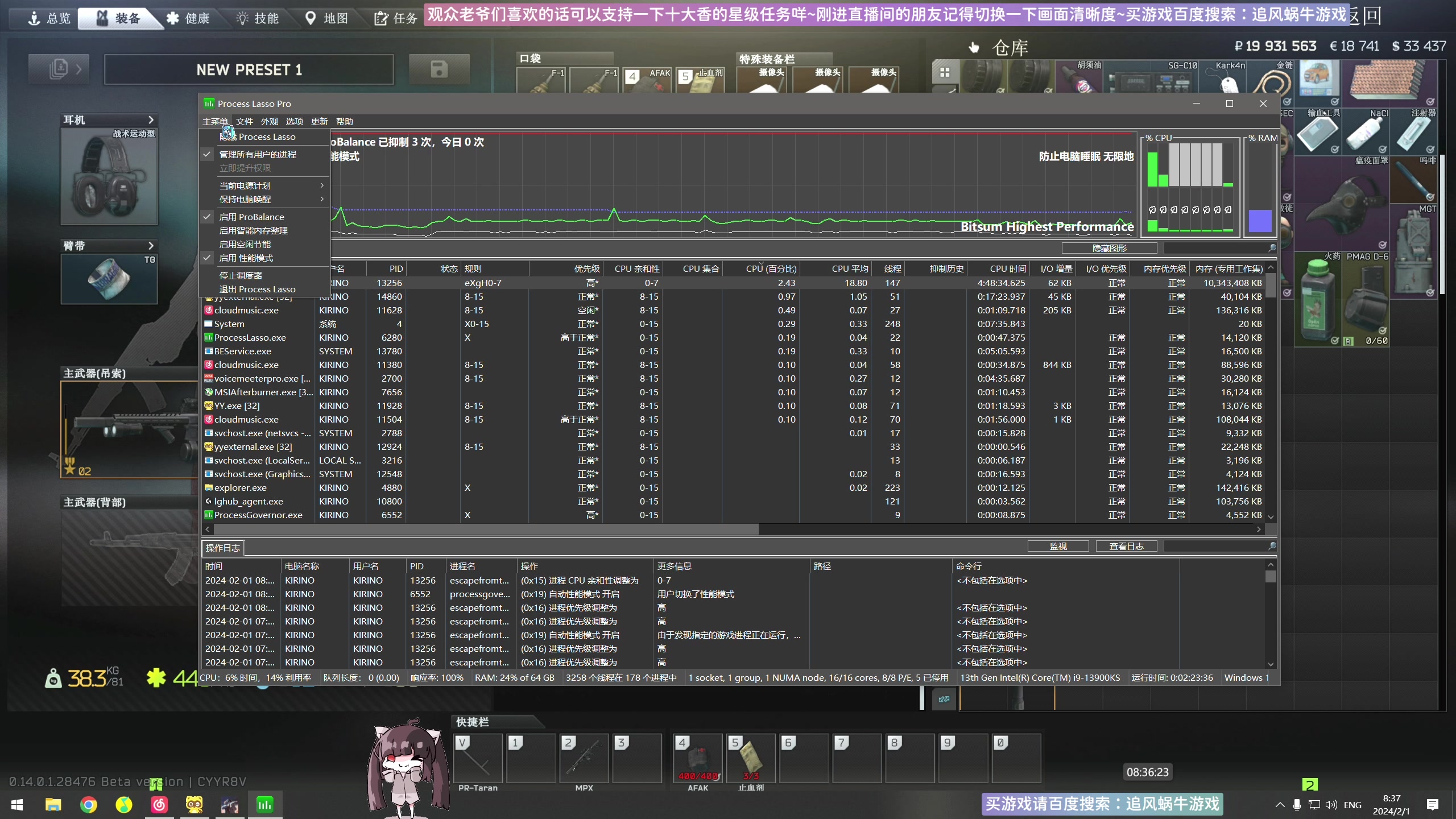1456x819 pixels.
Task: Select 停止调度器 menu entry
Action: click(x=264, y=275)
